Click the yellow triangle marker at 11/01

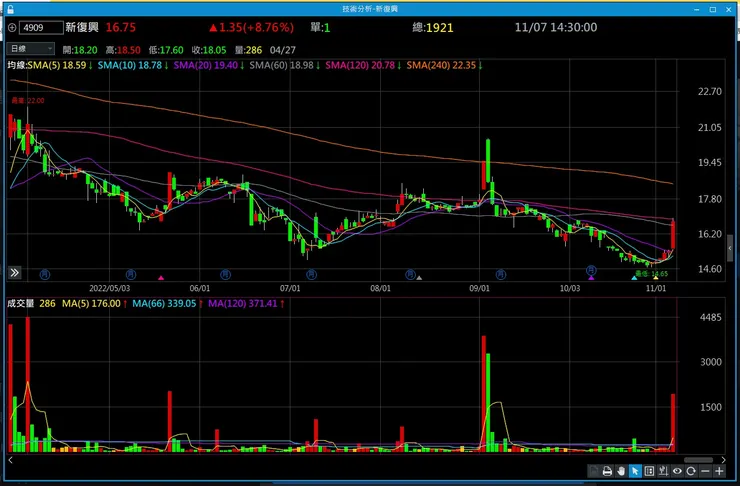[x=656, y=278]
